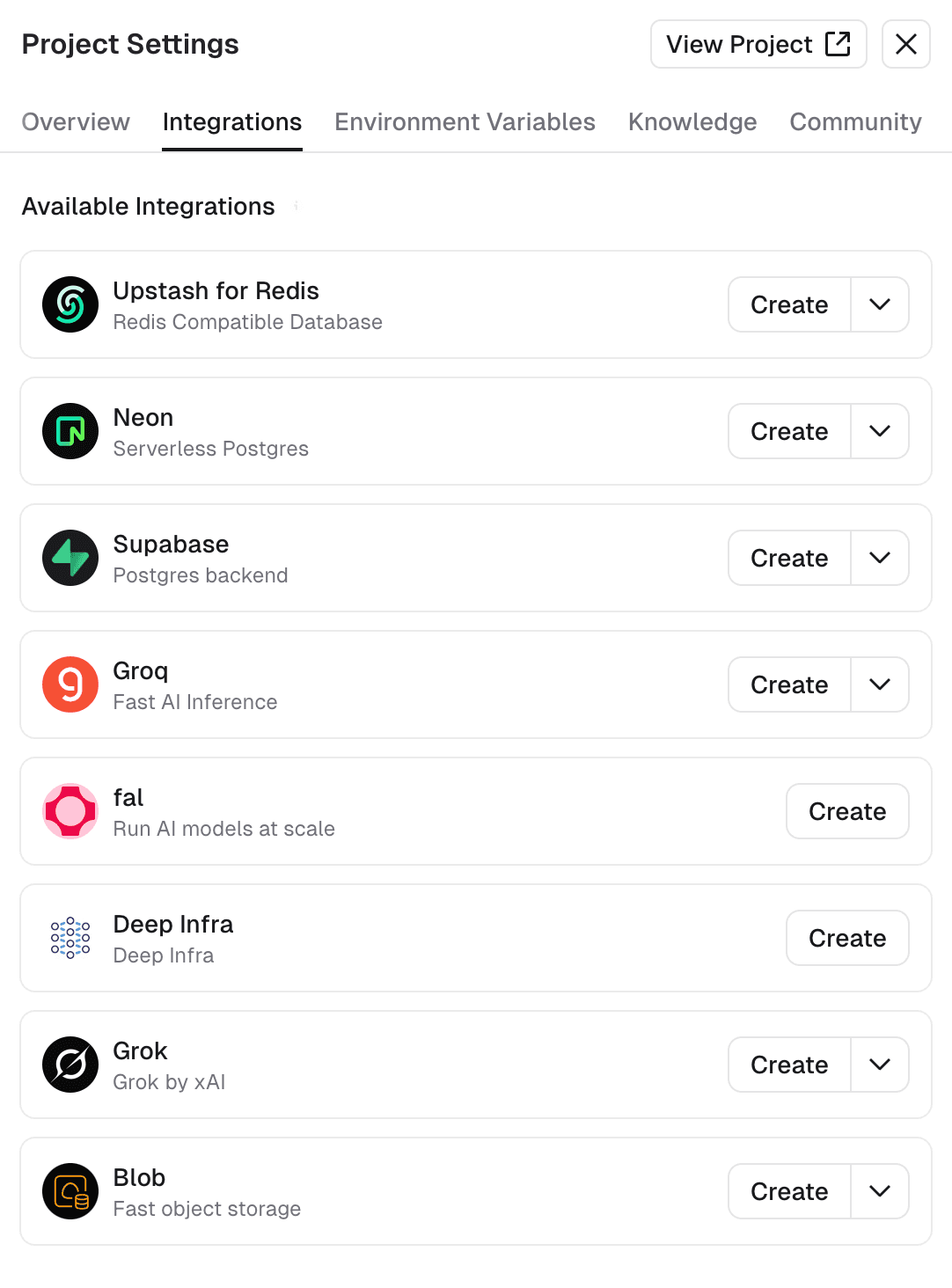The height and width of the screenshot is (1288, 952).
Task: Open the Blob Create dropdown chevron
Action: tap(879, 1191)
